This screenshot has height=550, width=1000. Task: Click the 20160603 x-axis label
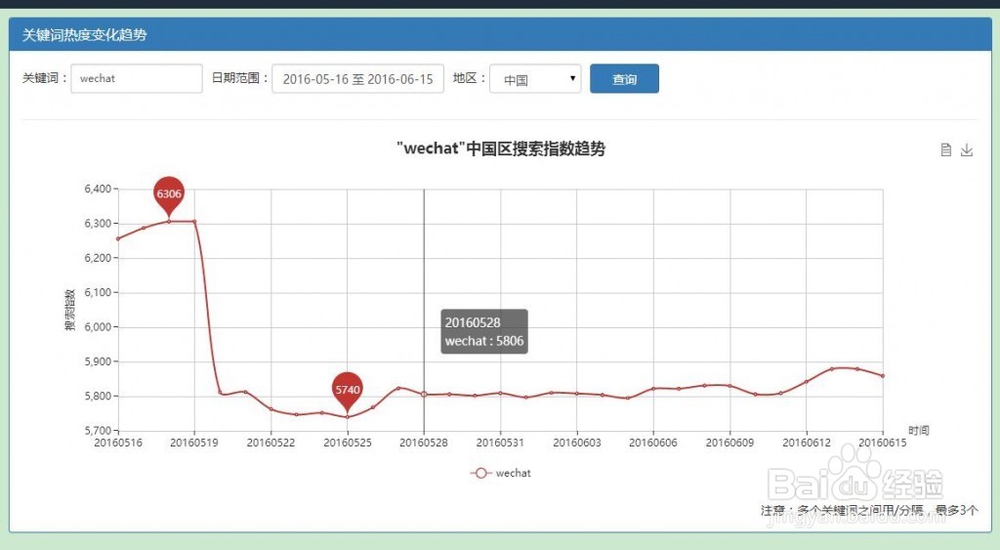(x=577, y=443)
